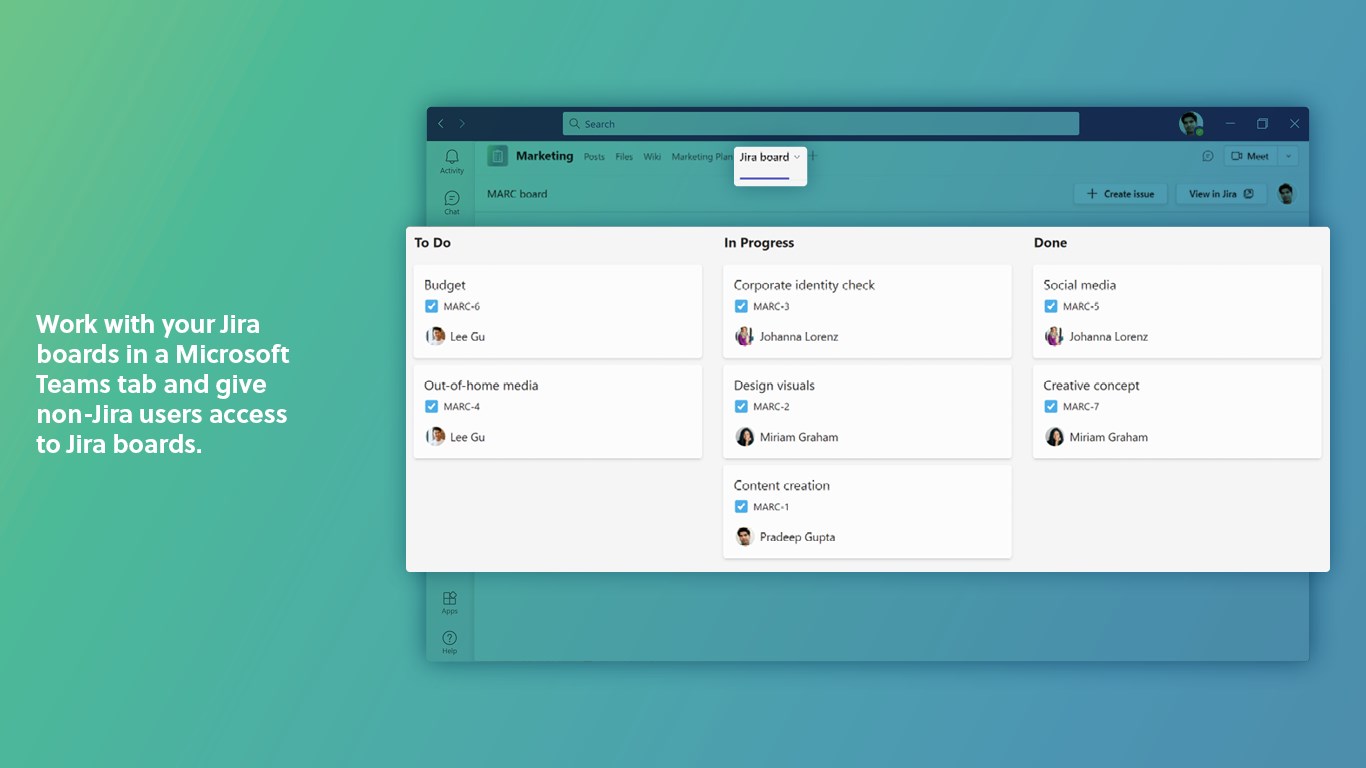Switch to the Posts tab
Screen dimensions: 1366x768
(x=594, y=157)
